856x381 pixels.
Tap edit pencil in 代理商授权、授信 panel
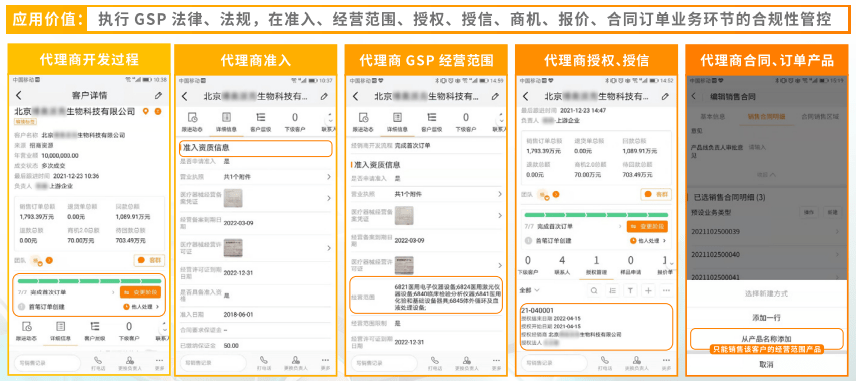665,96
